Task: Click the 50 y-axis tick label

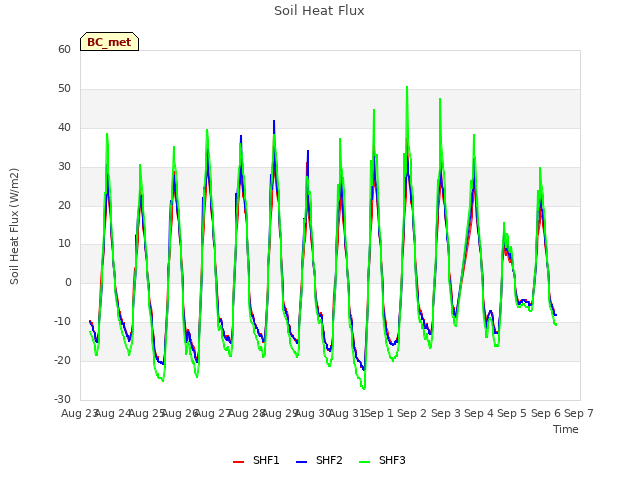Action: tap(64, 89)
